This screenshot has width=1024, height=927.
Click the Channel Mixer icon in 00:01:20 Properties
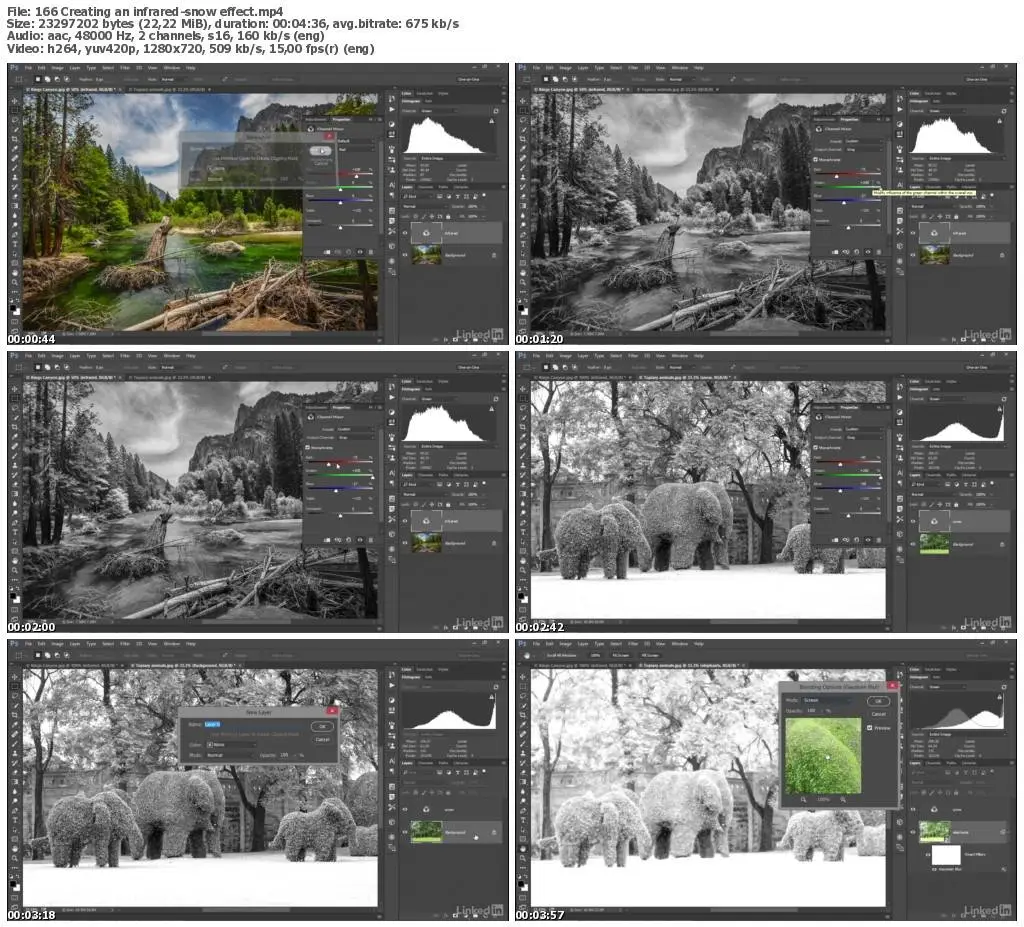[x=819, y=129]
